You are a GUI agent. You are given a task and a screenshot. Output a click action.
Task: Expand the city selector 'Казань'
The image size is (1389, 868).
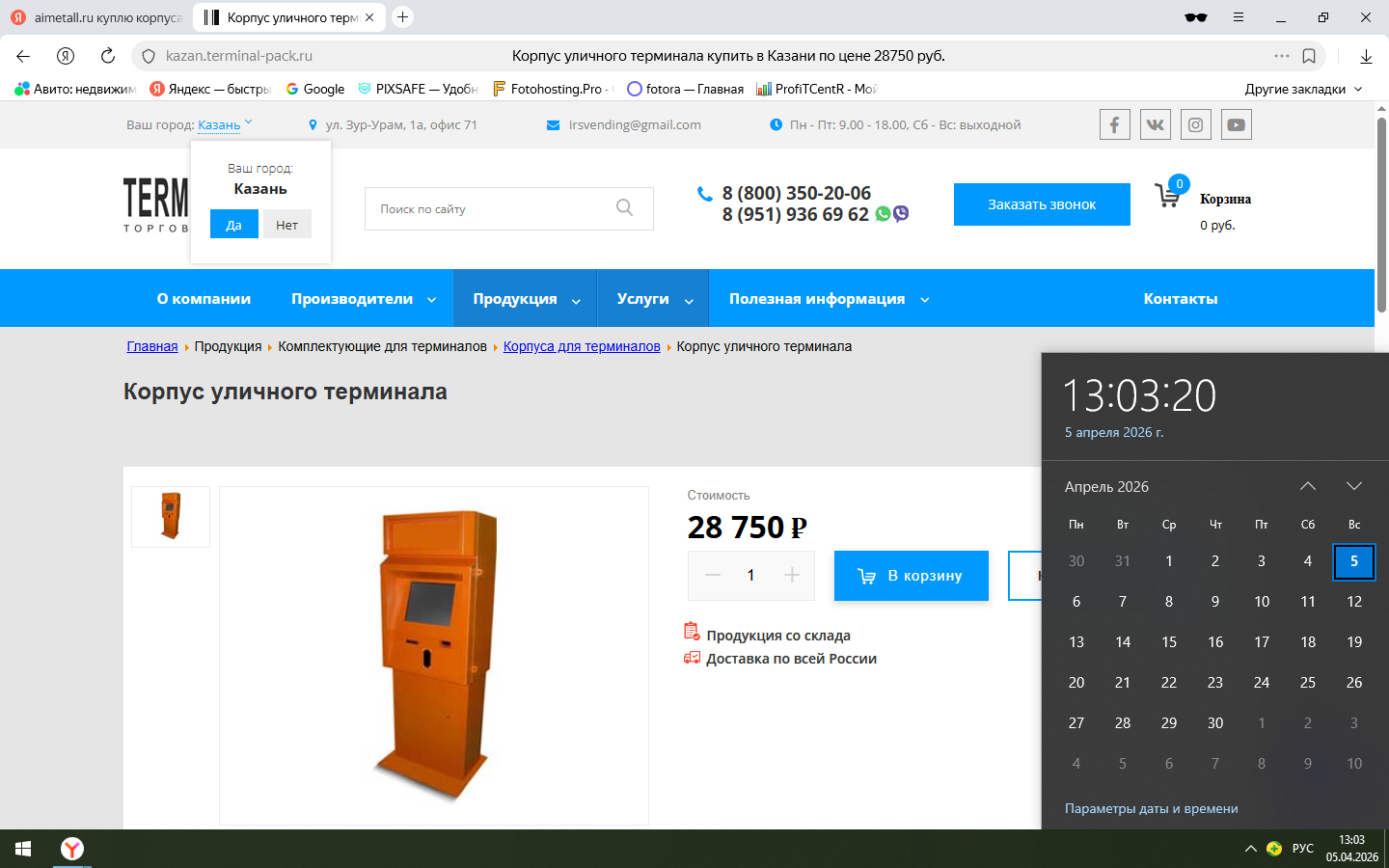click(225, 124)
